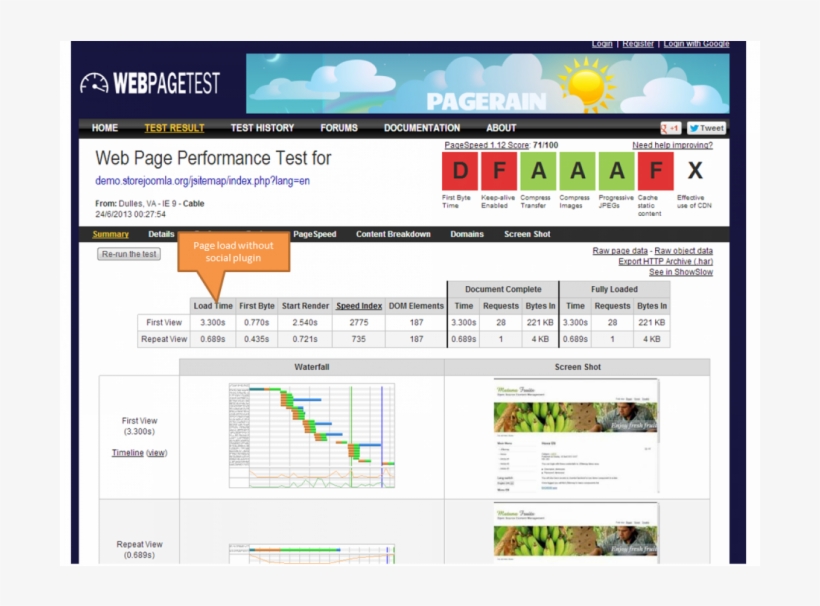
Task: Open the Documentation menu item
Action: 422,128
